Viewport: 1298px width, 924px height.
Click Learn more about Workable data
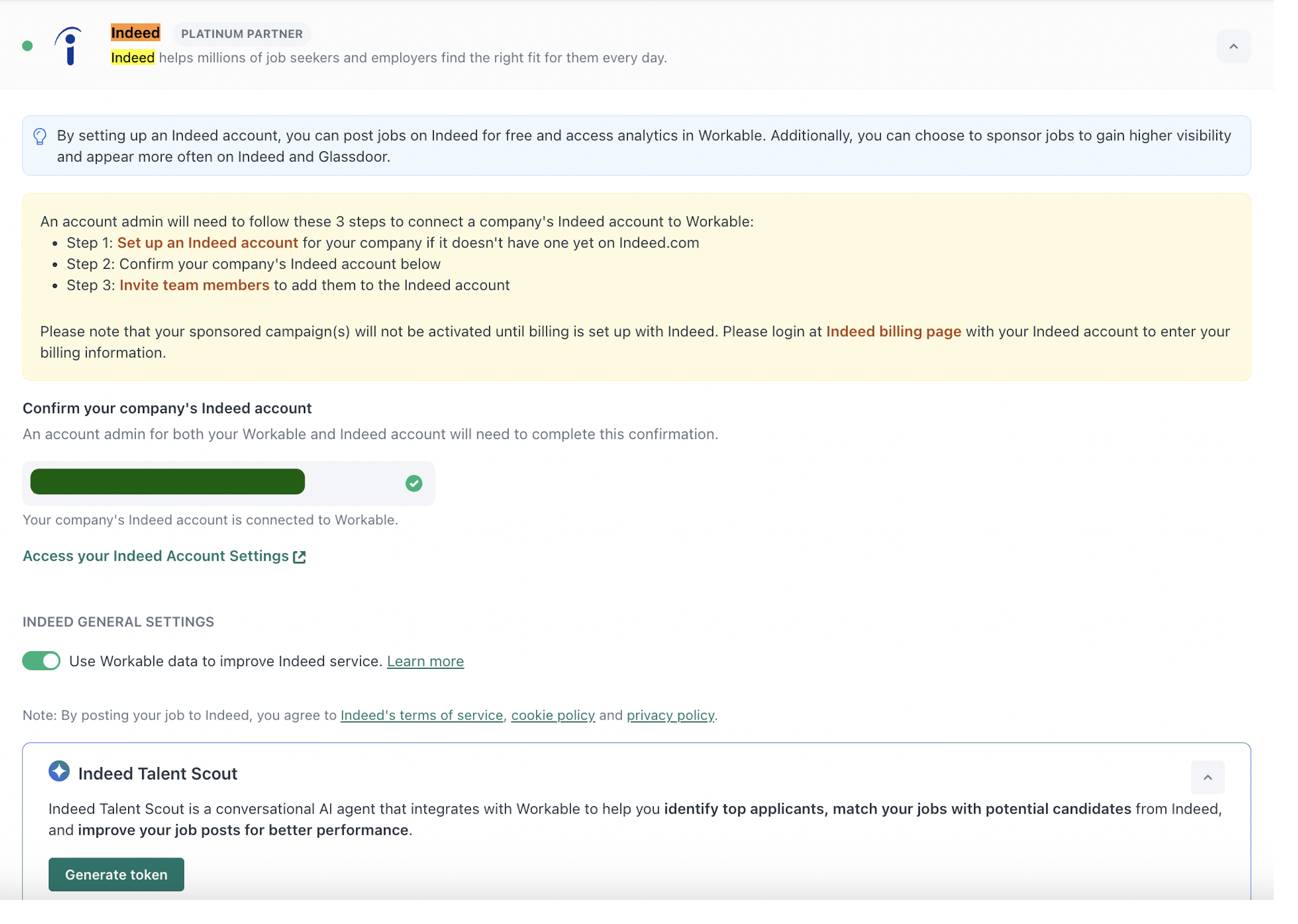coord(425,661)
